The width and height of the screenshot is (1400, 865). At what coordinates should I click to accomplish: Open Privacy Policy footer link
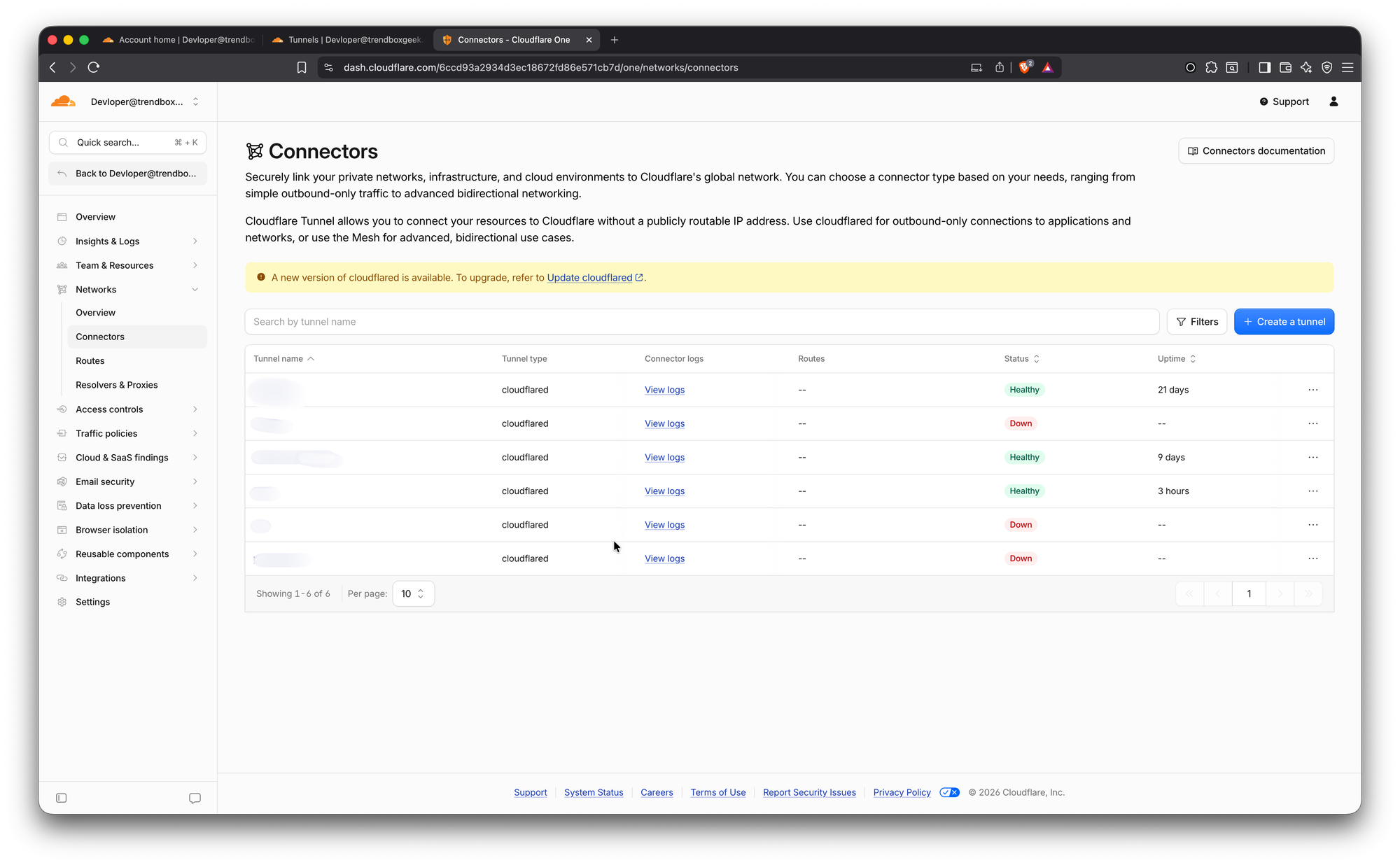click(902, 792)
